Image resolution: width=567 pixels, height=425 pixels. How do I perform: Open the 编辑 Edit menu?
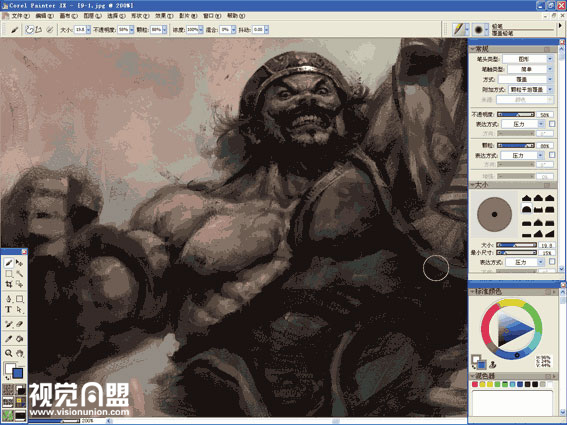pos(44,16)
